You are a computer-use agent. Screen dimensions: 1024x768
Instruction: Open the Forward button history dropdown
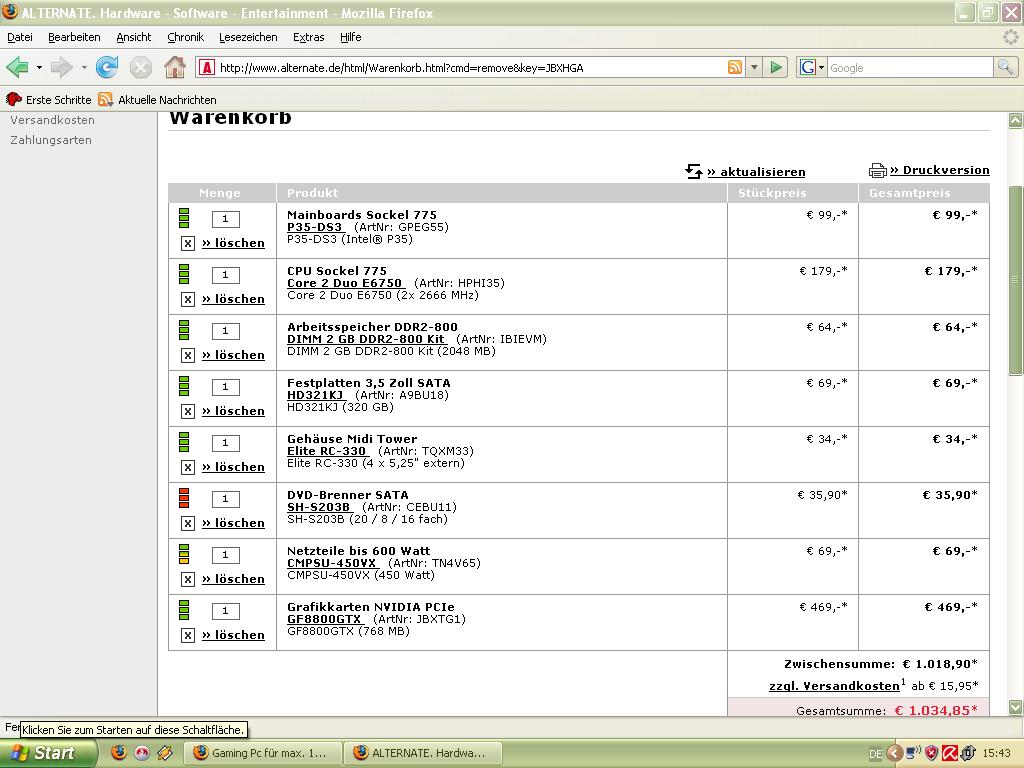(84, 67)
